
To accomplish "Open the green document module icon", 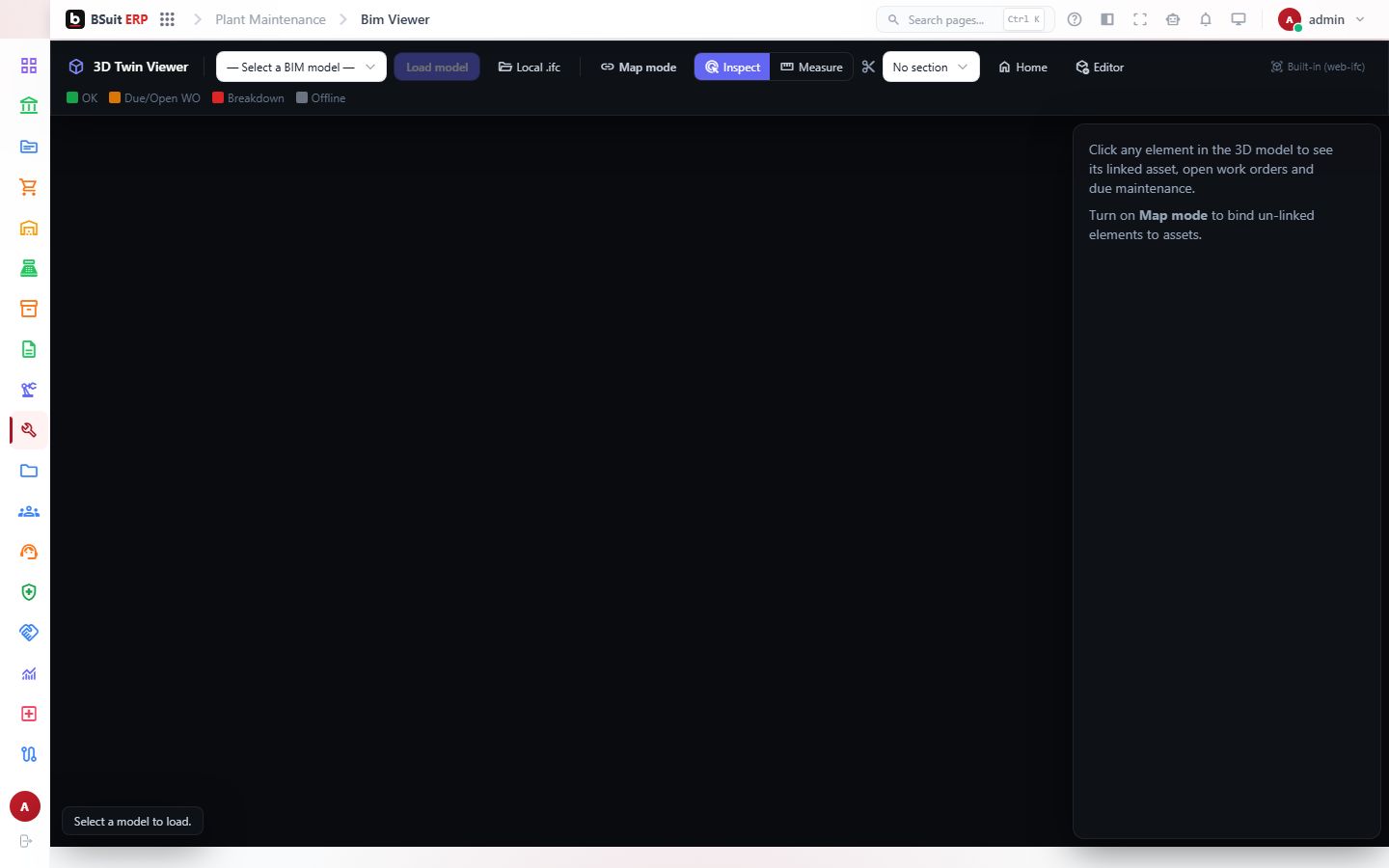I will click(x=29, y=349).
